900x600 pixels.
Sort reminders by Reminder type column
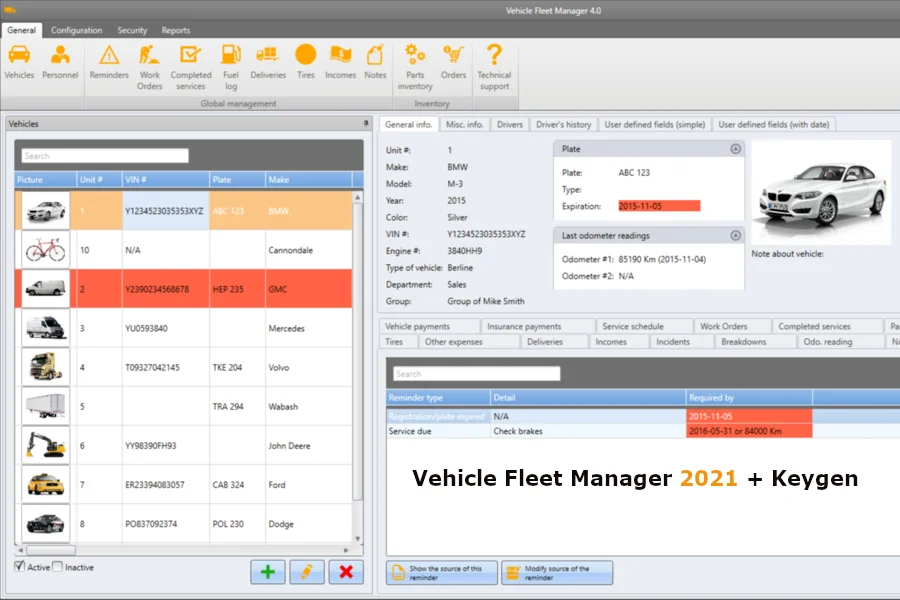[439, 397]
